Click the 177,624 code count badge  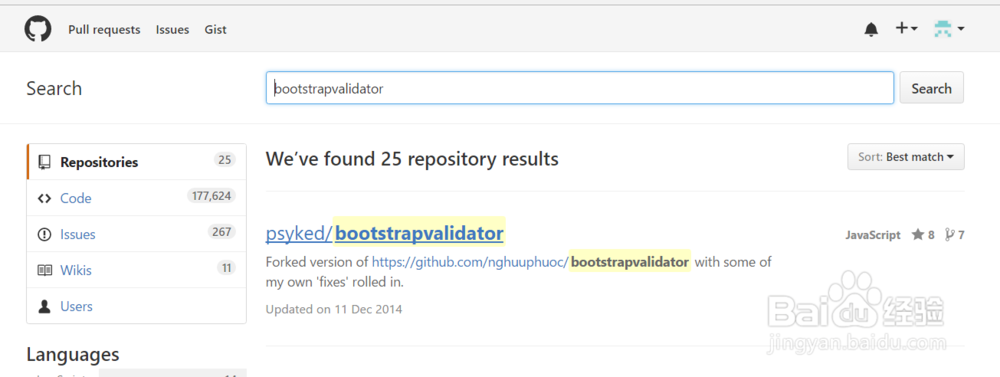coord(211,196)
